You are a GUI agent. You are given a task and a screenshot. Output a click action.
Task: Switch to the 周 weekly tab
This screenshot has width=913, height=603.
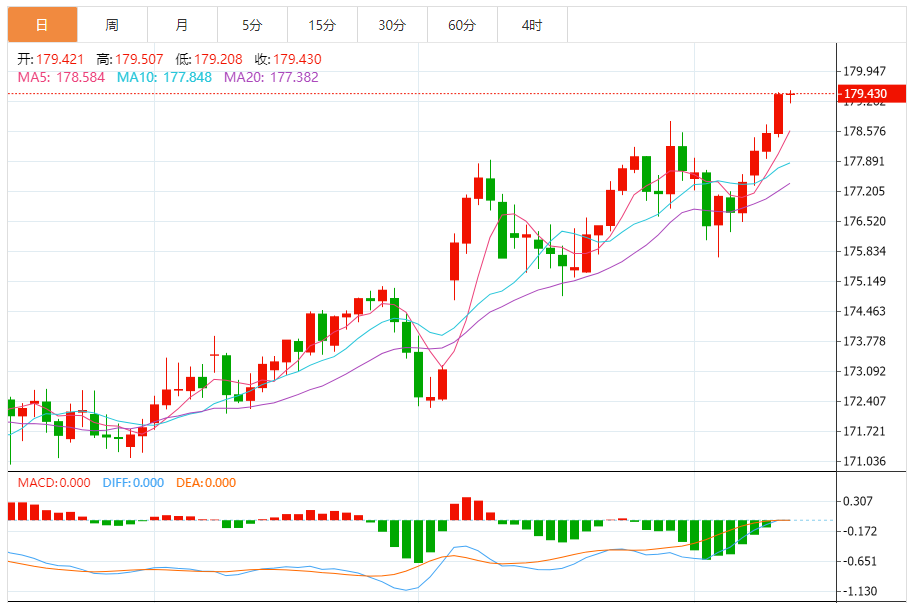[112, 25]
